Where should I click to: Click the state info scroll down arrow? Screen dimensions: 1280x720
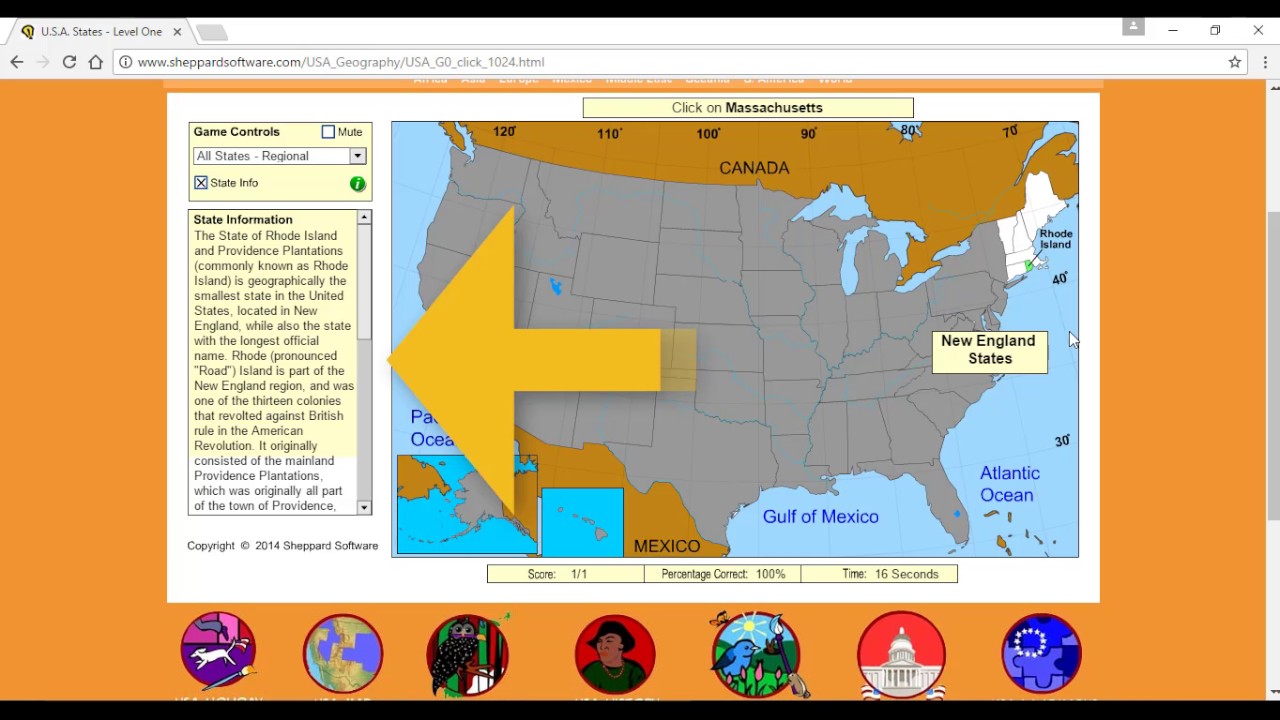pos(364,508)
